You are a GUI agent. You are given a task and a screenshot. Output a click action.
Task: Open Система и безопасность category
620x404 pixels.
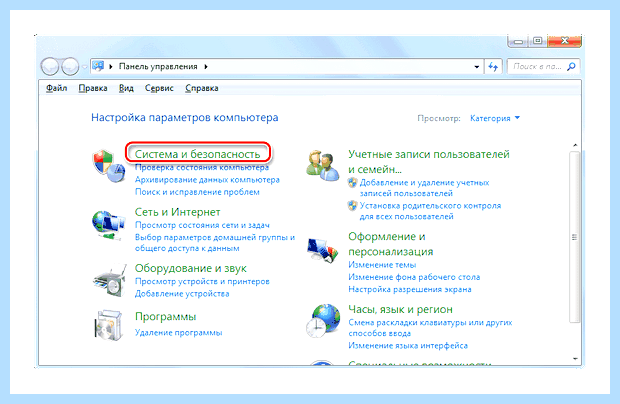197,154
